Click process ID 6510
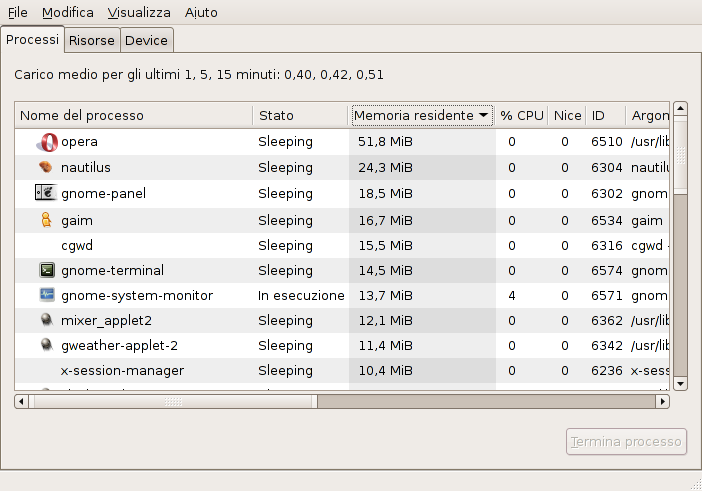The width and height of the screenshot is (702, 491). pyautogui.click(x=607, y=142)
